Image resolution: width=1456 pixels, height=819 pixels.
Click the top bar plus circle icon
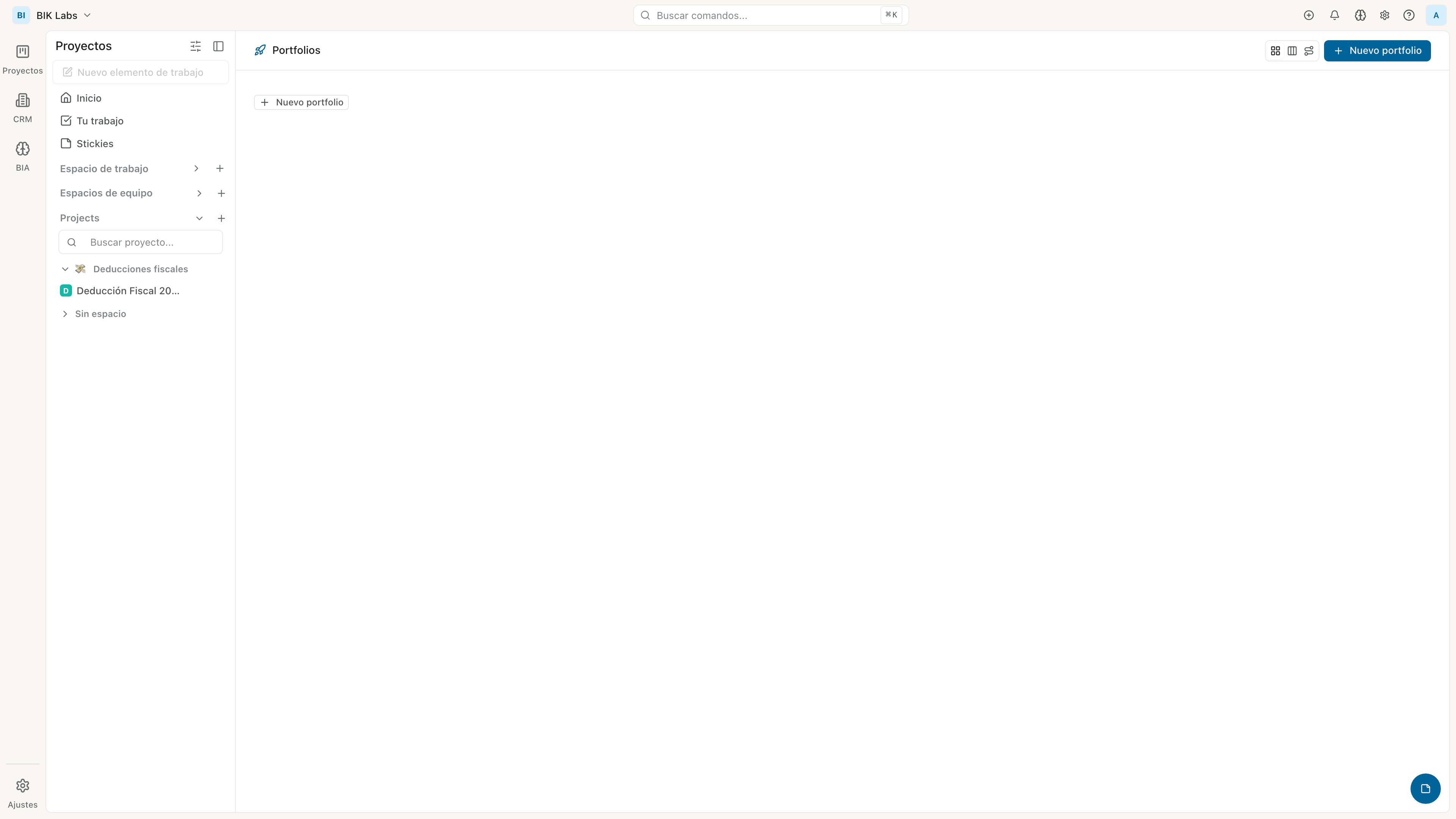click(1309, 15)
